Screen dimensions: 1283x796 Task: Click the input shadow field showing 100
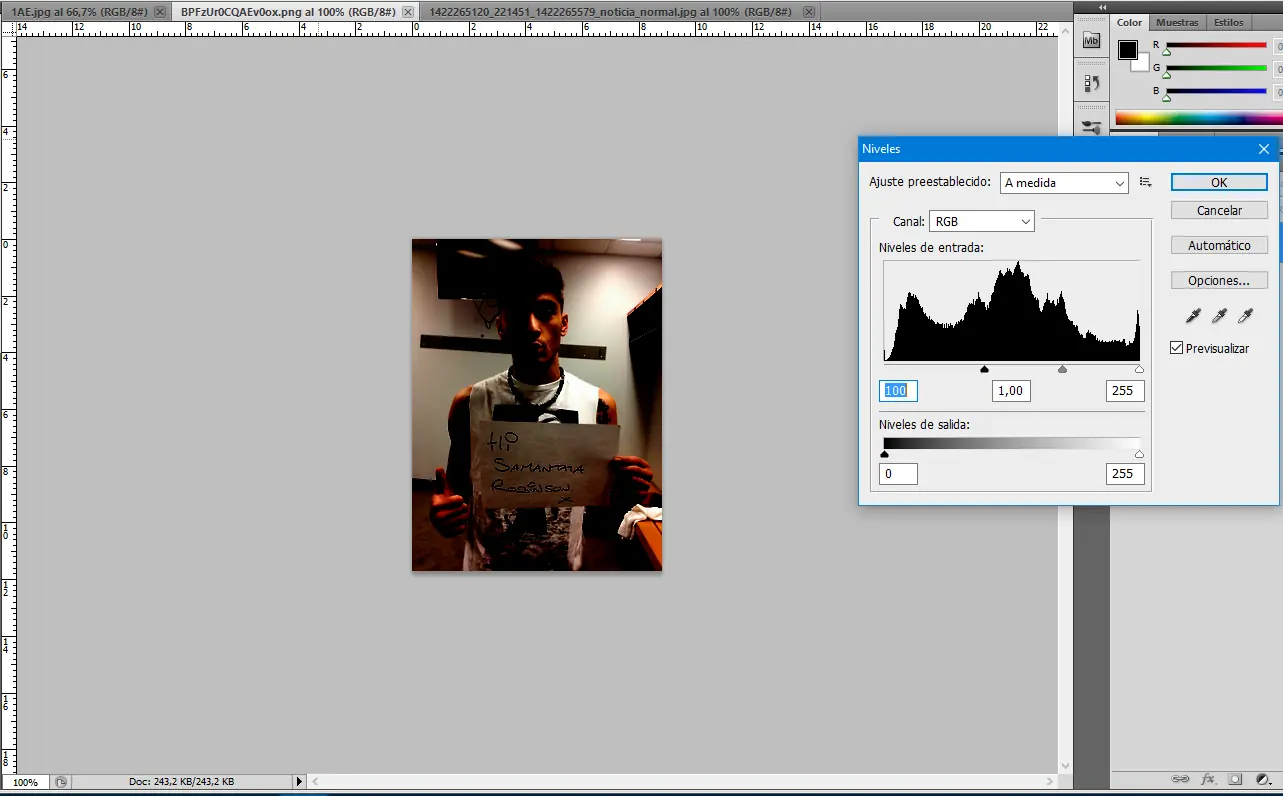pyautogui.click(x=898, y=391)
